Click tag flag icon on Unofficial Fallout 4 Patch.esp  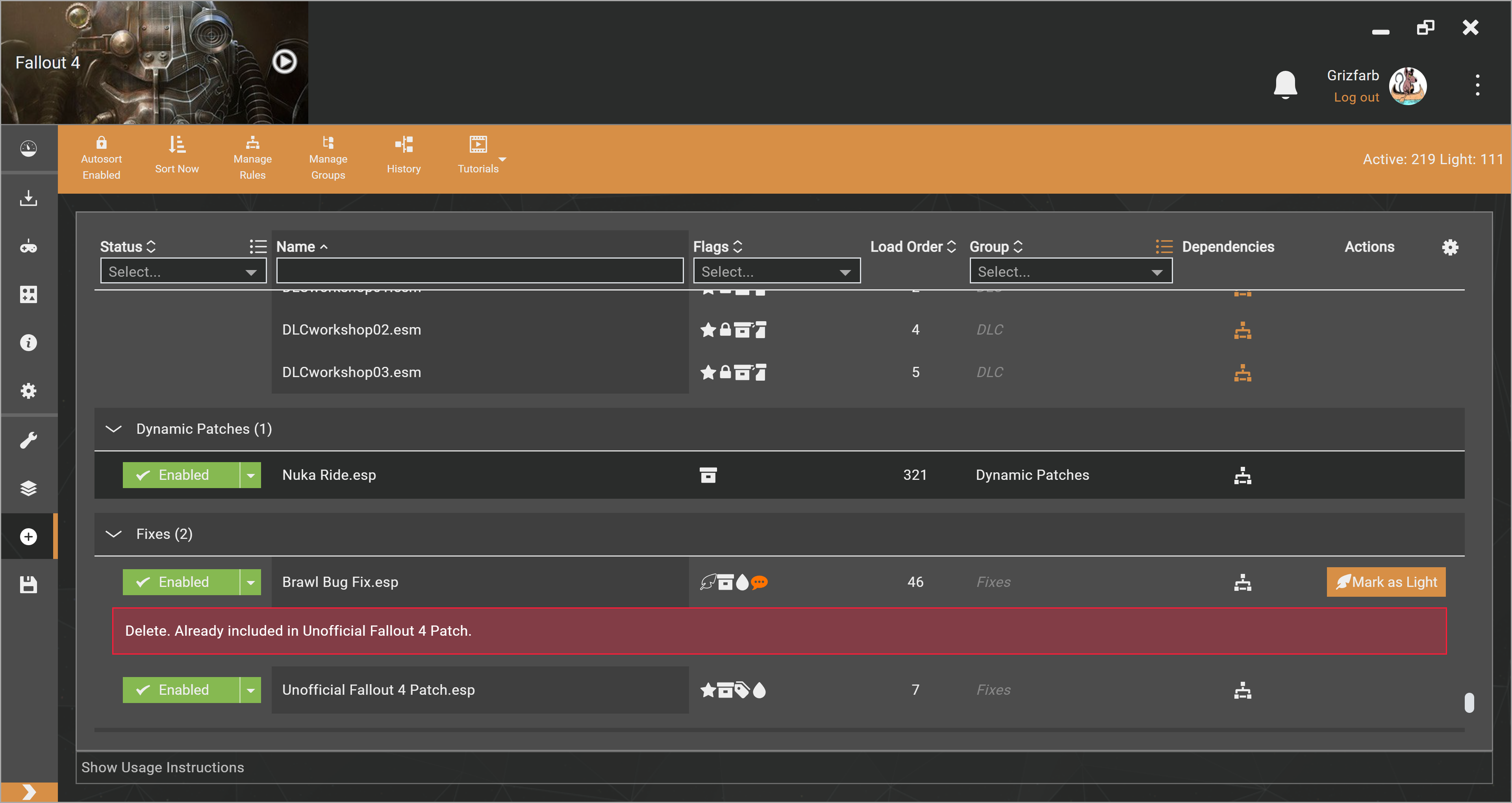point(742,690)
